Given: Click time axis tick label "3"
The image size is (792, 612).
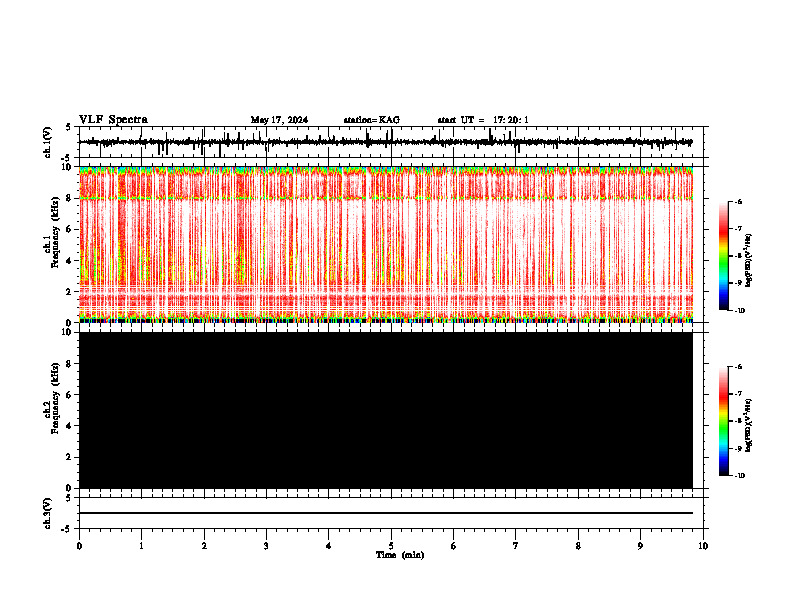Looking at the screenshot, I should (266, 546).
